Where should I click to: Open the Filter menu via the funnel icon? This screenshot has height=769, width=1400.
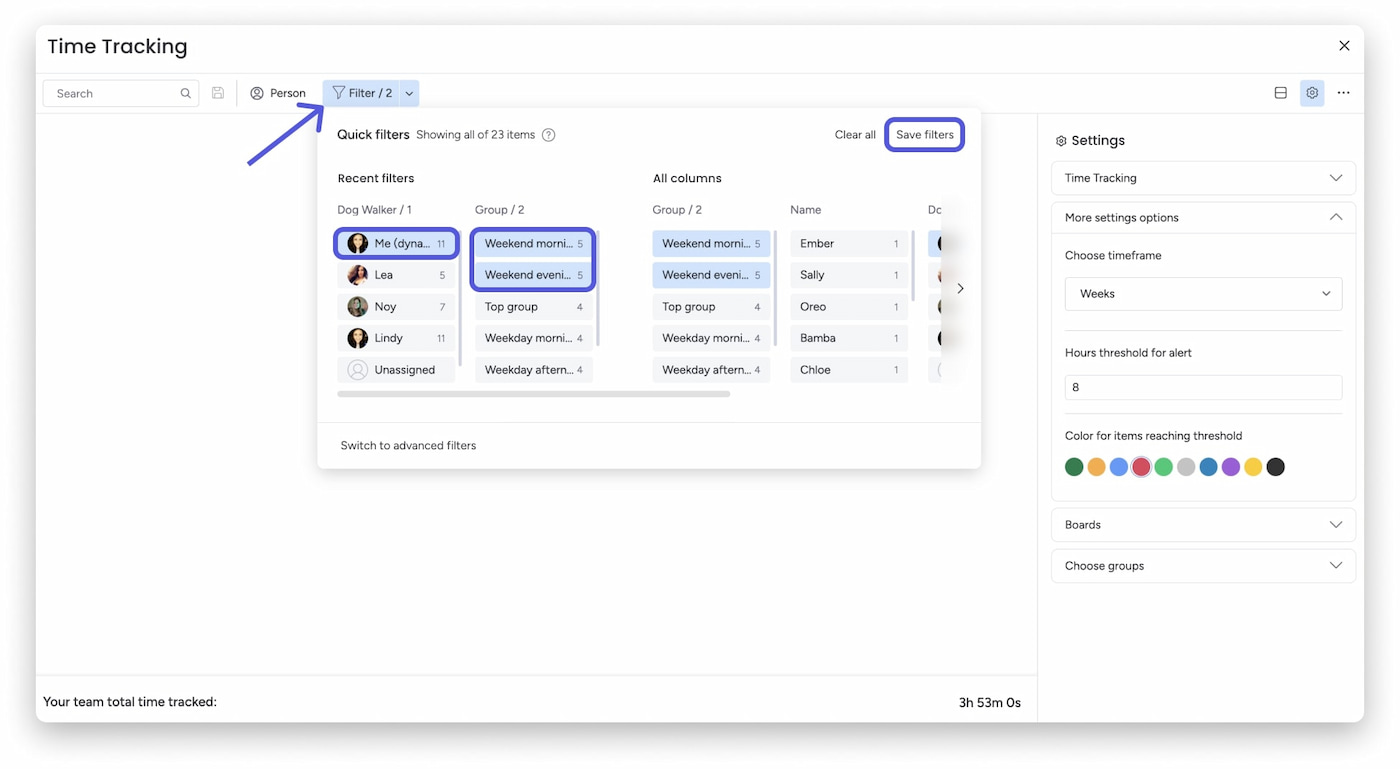(339, 92)
